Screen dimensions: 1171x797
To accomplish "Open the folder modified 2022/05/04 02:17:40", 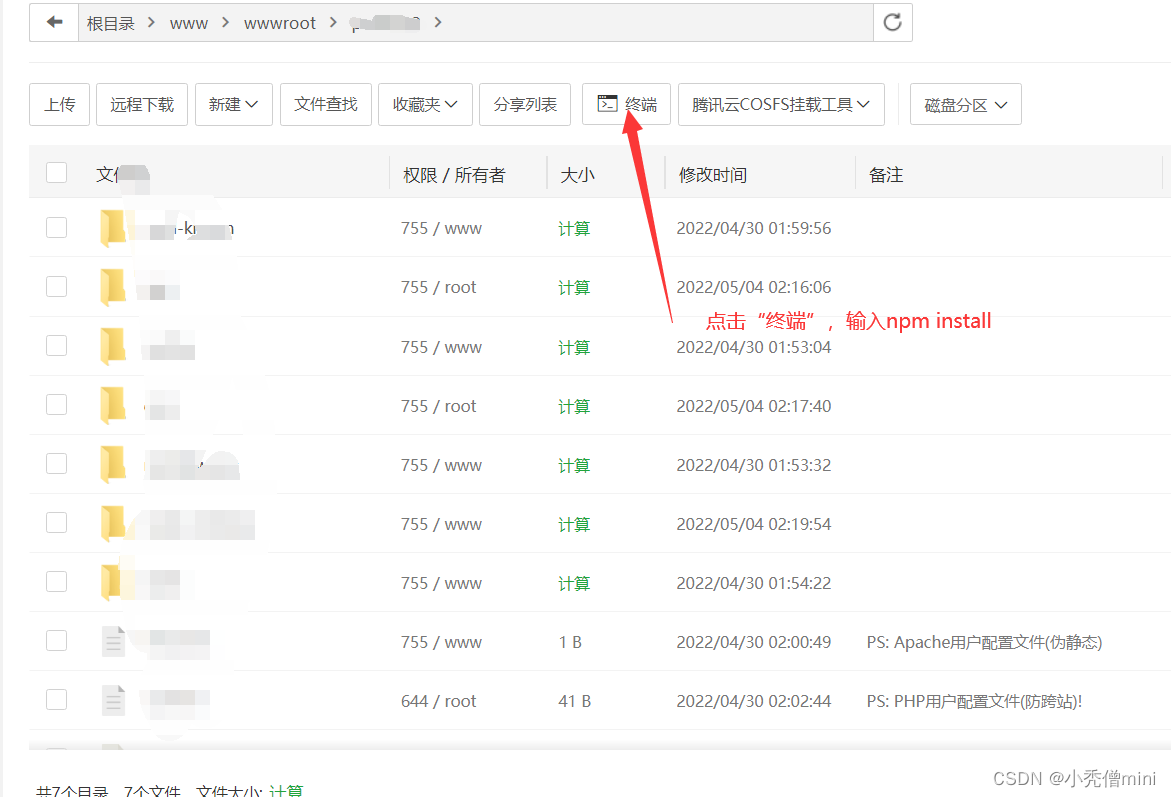I will [114, 406].
